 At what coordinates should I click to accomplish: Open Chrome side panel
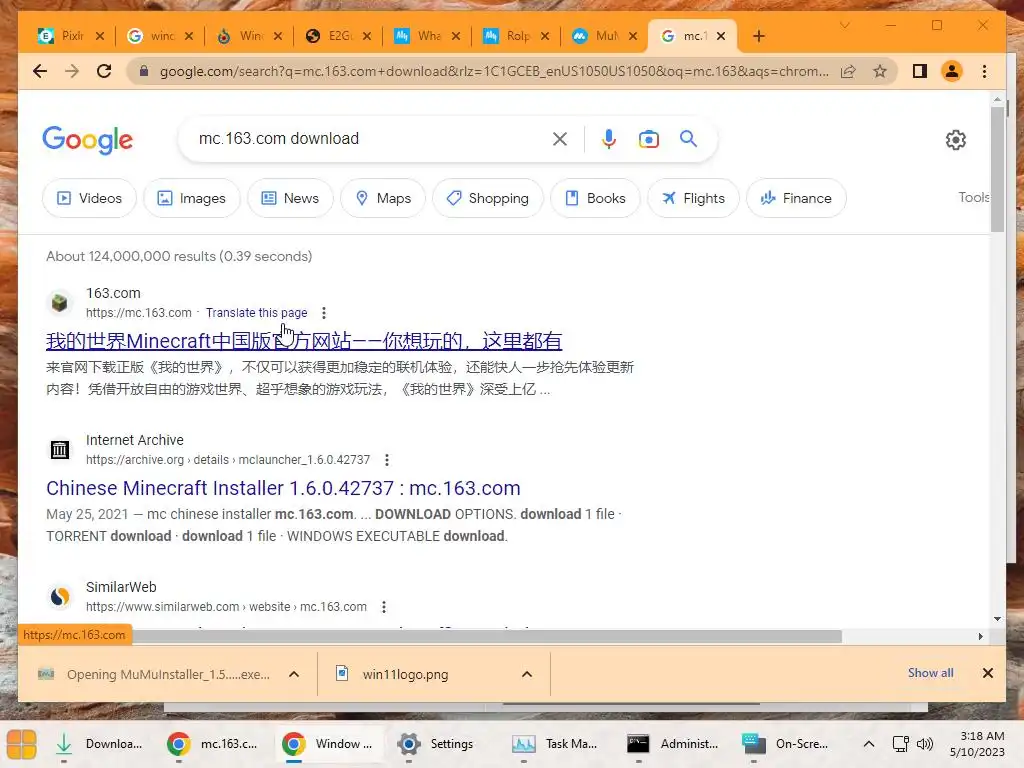[920, 71]
